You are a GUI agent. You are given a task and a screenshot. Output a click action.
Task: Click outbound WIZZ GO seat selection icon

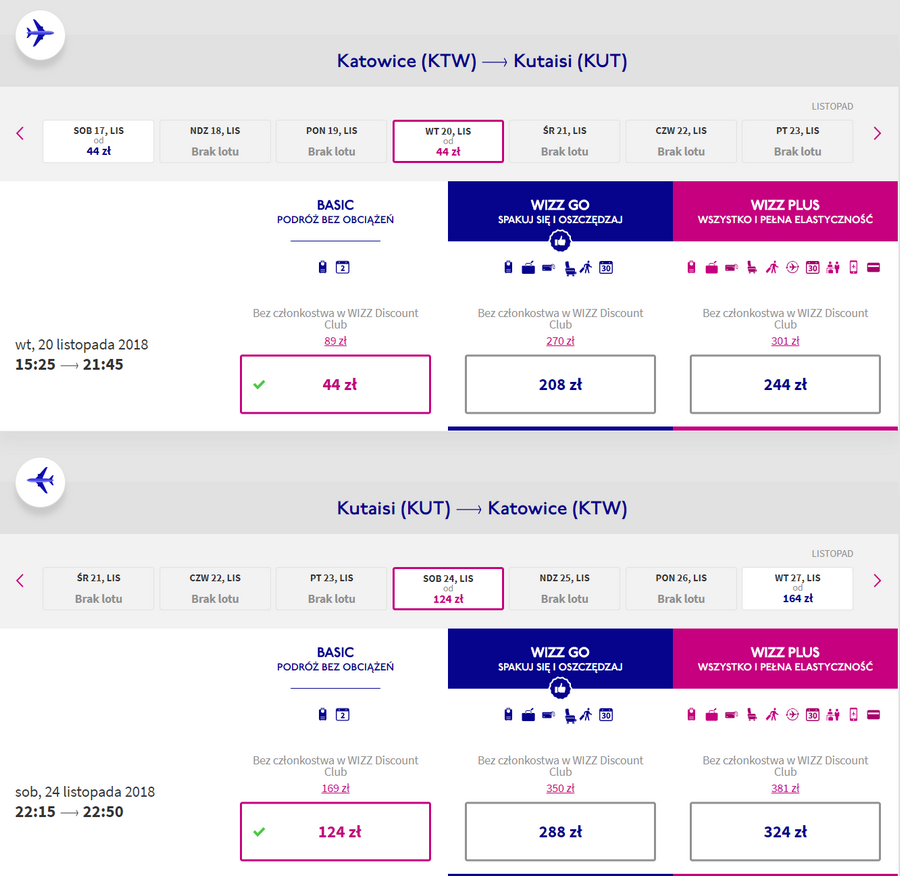tap(569, 268)
